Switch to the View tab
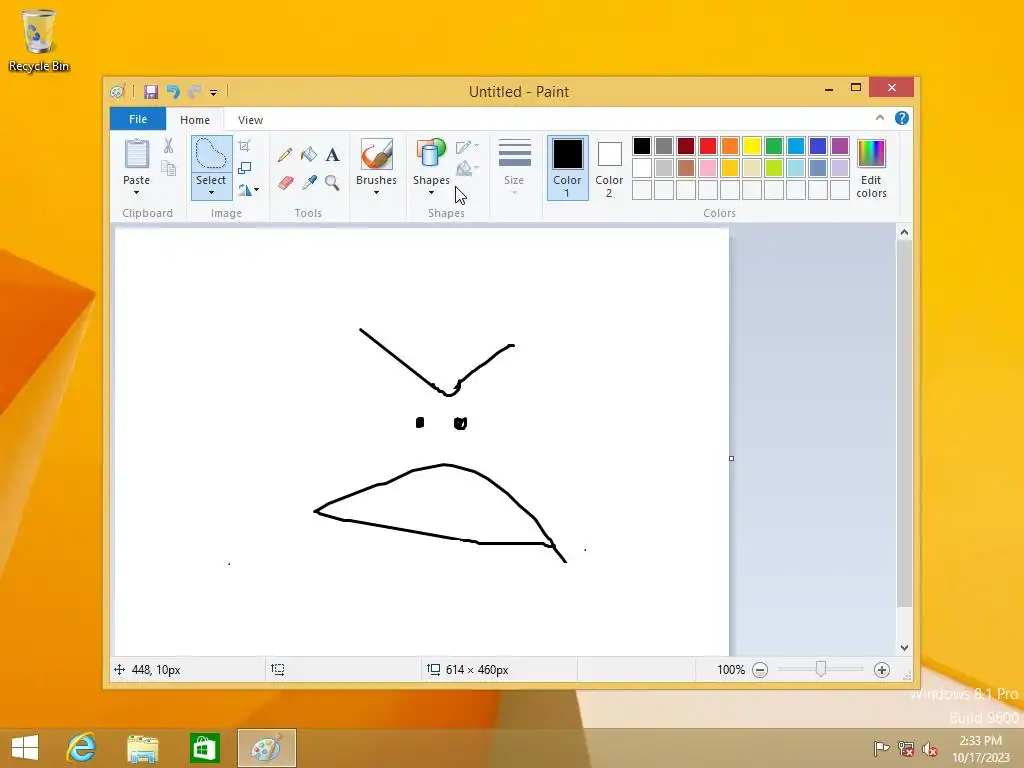The image size is (1024, 768). [250, 120]
